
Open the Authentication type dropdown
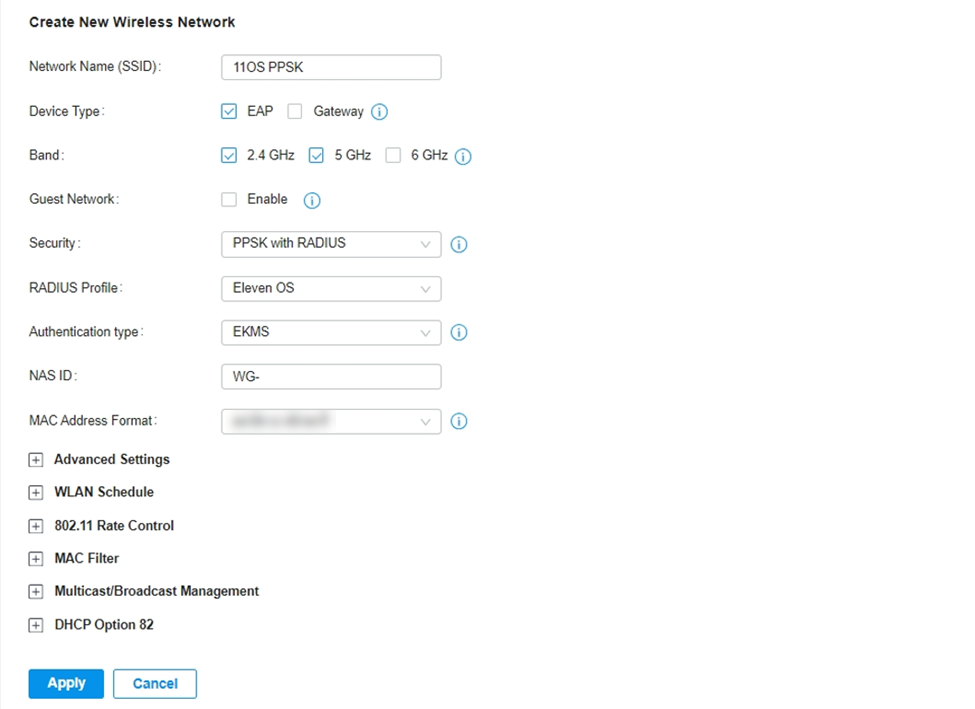pyautogui.click(x=330, y=332)
